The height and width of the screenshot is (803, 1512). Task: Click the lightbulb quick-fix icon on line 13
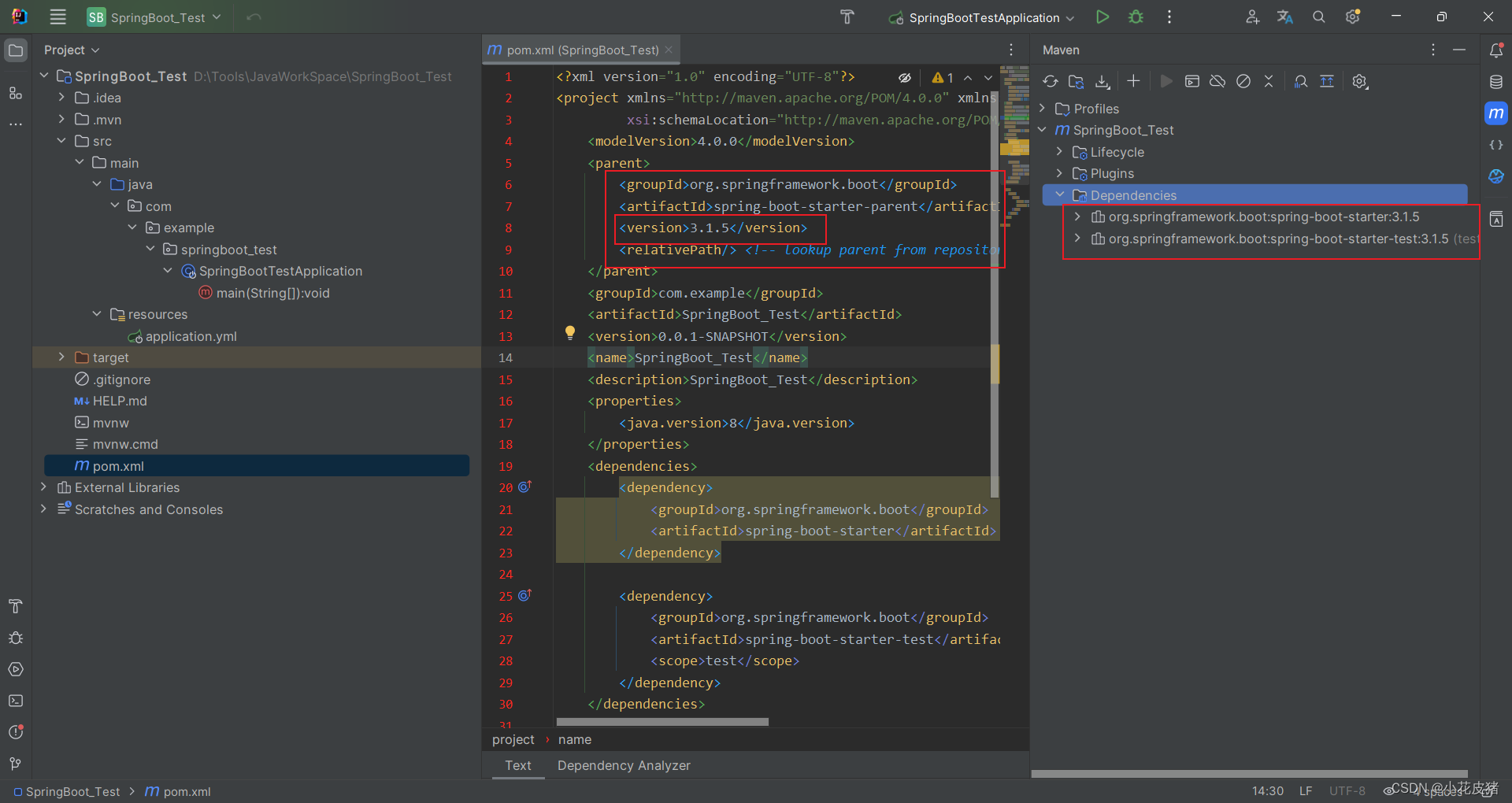570,333
